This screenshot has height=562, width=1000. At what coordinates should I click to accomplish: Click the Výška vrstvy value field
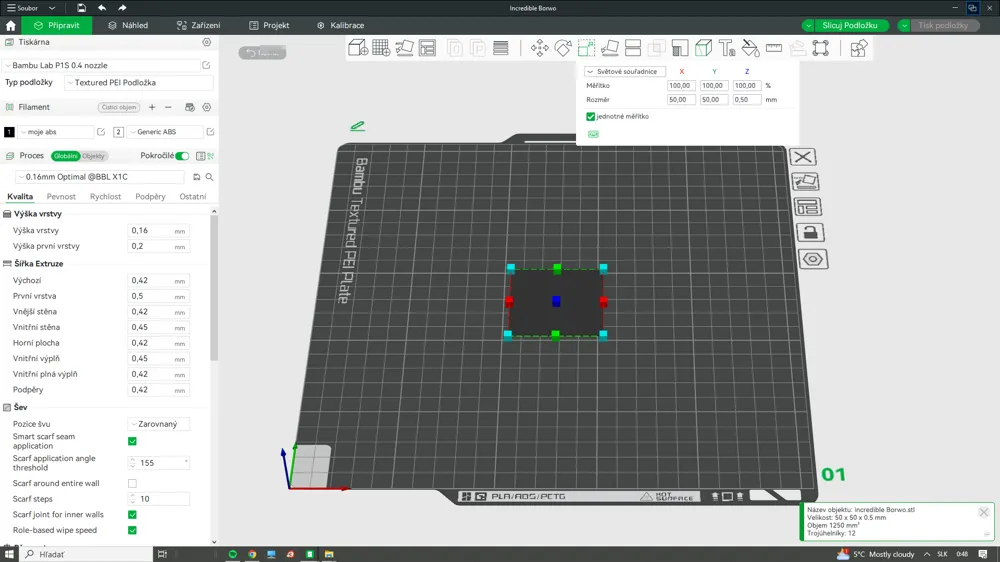(158, 230)
